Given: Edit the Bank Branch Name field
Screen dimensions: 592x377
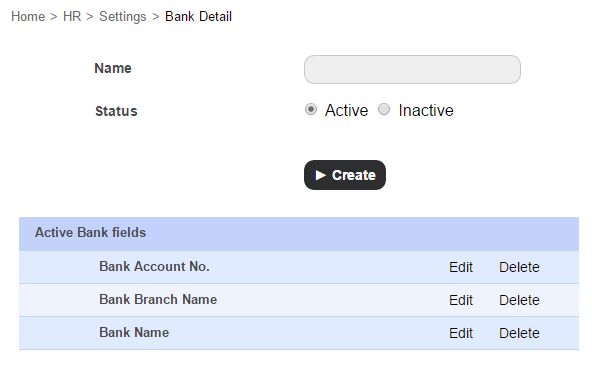Looking at the screenshot, I should 461,300.
